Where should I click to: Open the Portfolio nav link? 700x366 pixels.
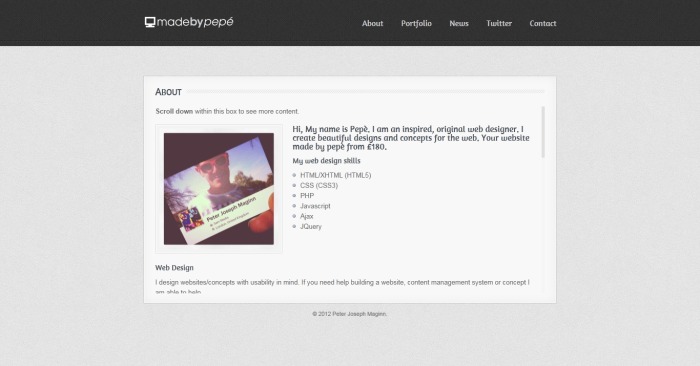pos(416,23)
